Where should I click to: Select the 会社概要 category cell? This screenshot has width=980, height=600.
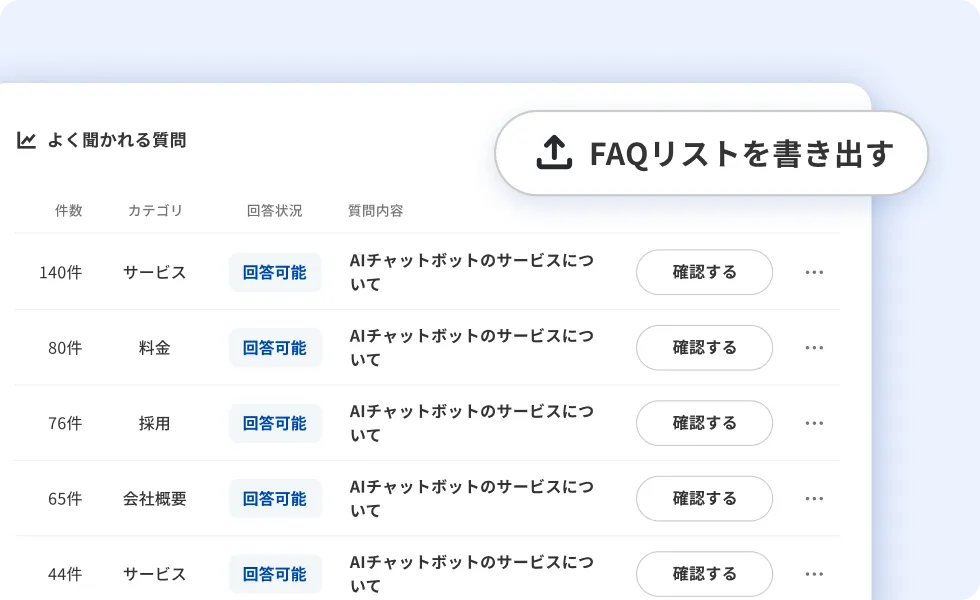coord(155,499)
